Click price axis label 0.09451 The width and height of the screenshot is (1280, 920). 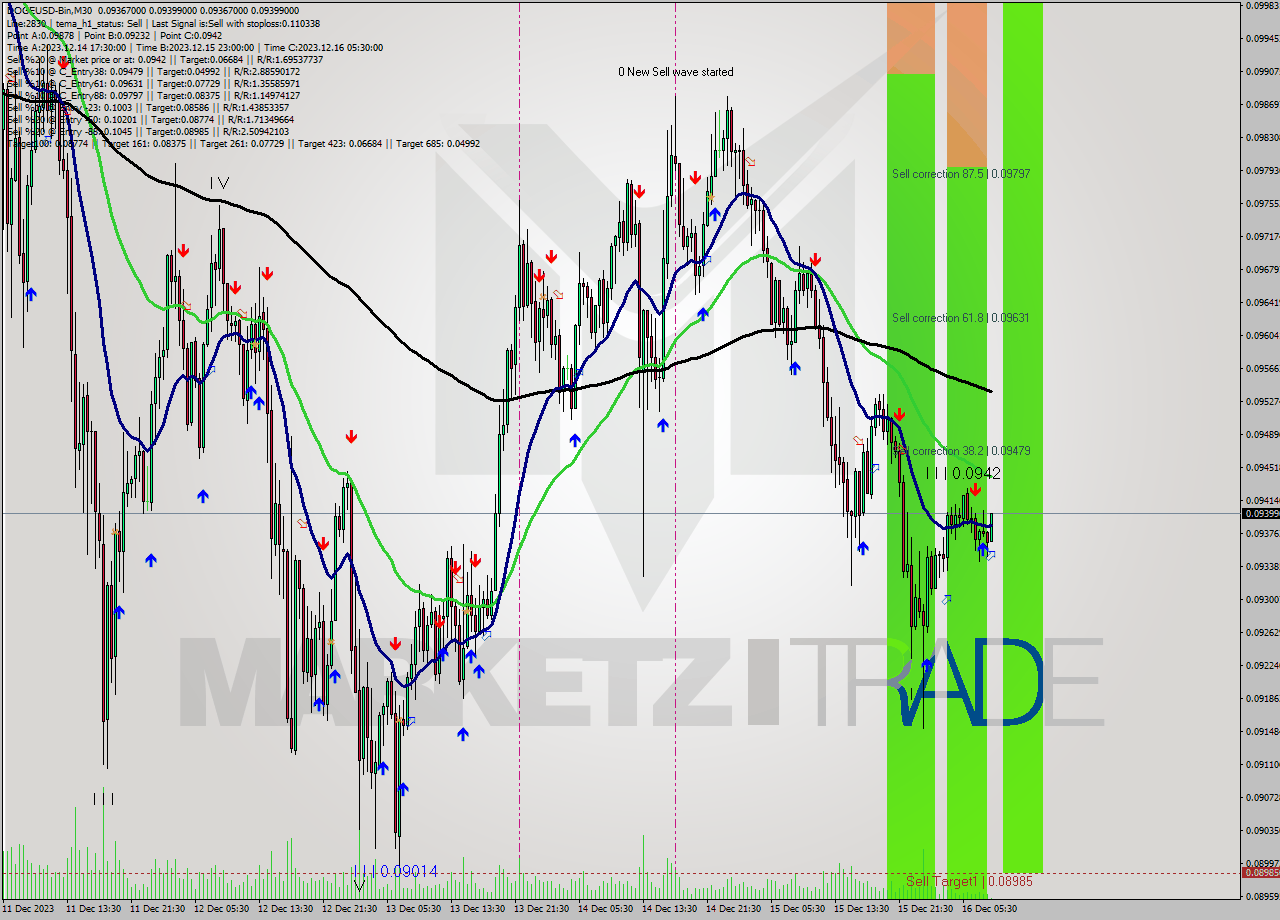point(1262,467)
